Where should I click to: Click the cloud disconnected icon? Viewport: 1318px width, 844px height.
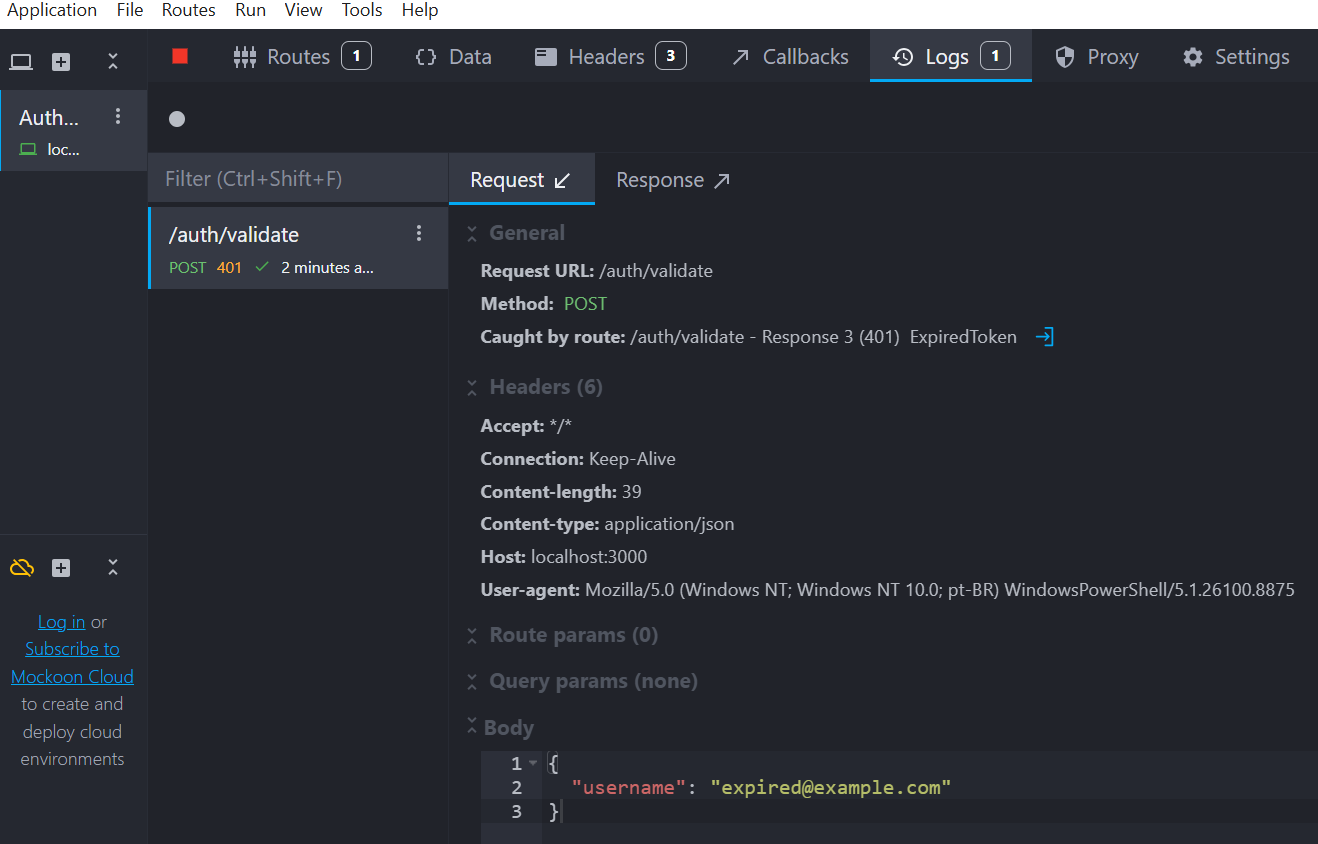22,568
